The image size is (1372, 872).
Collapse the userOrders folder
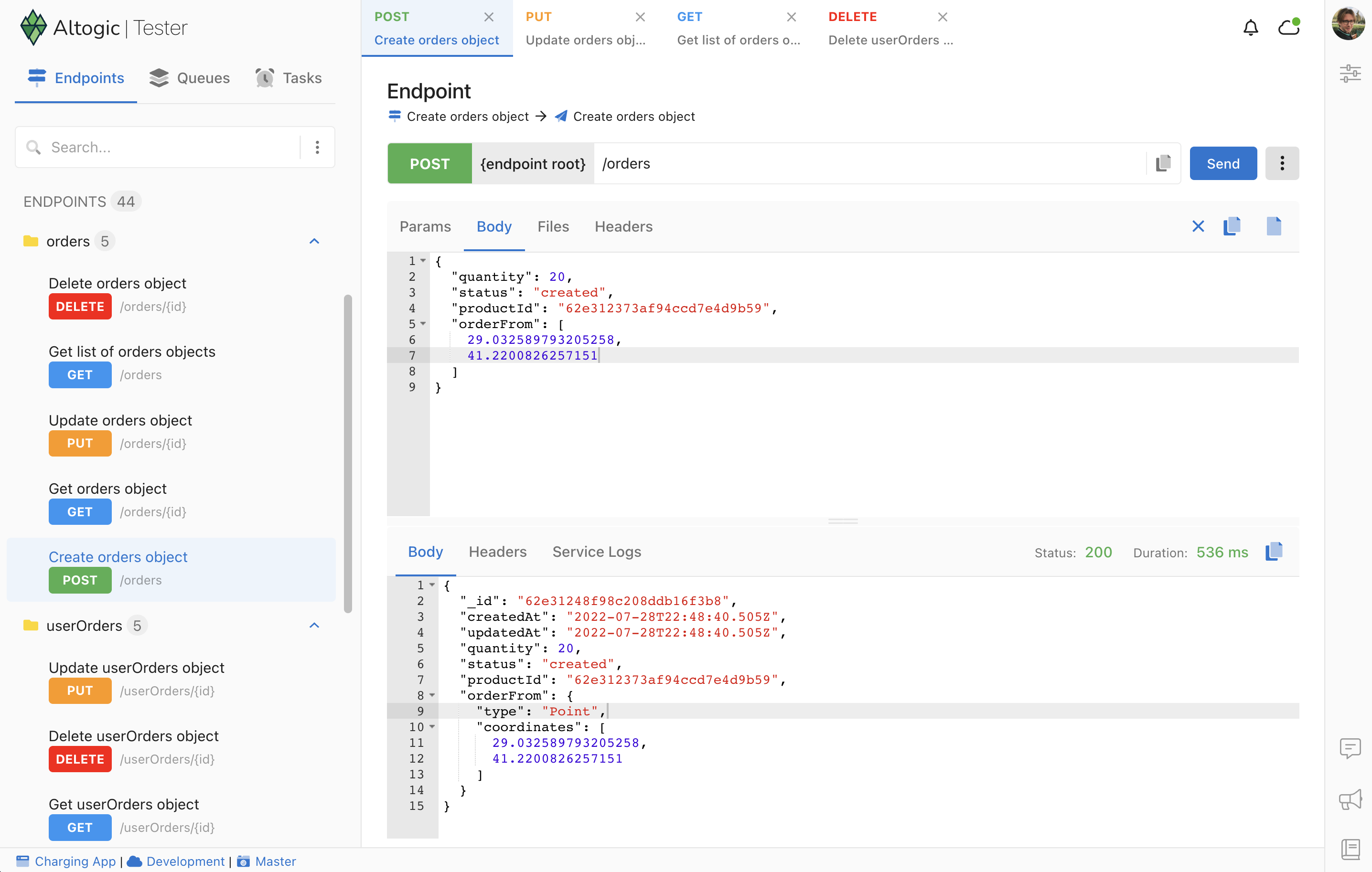(314, 626)
